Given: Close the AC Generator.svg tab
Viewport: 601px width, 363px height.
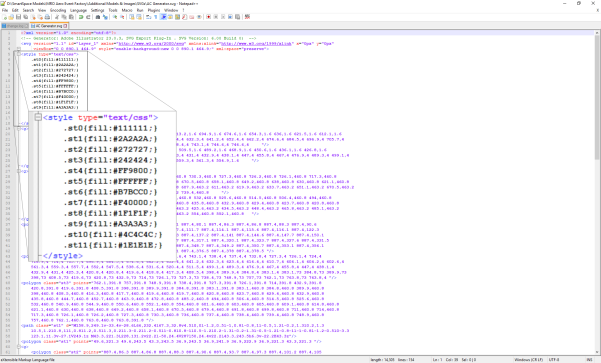Looking at the screenshot, I should 66,26.
